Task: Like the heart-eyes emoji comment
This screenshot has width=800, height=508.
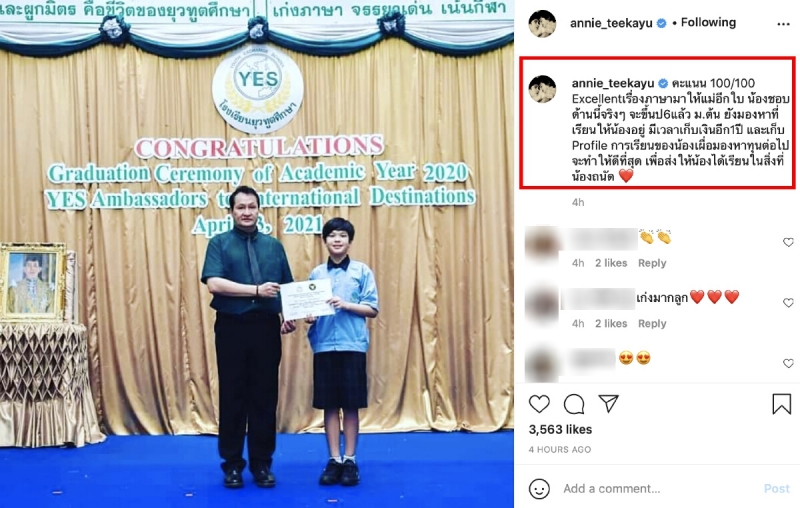Action: pos(788,363)
